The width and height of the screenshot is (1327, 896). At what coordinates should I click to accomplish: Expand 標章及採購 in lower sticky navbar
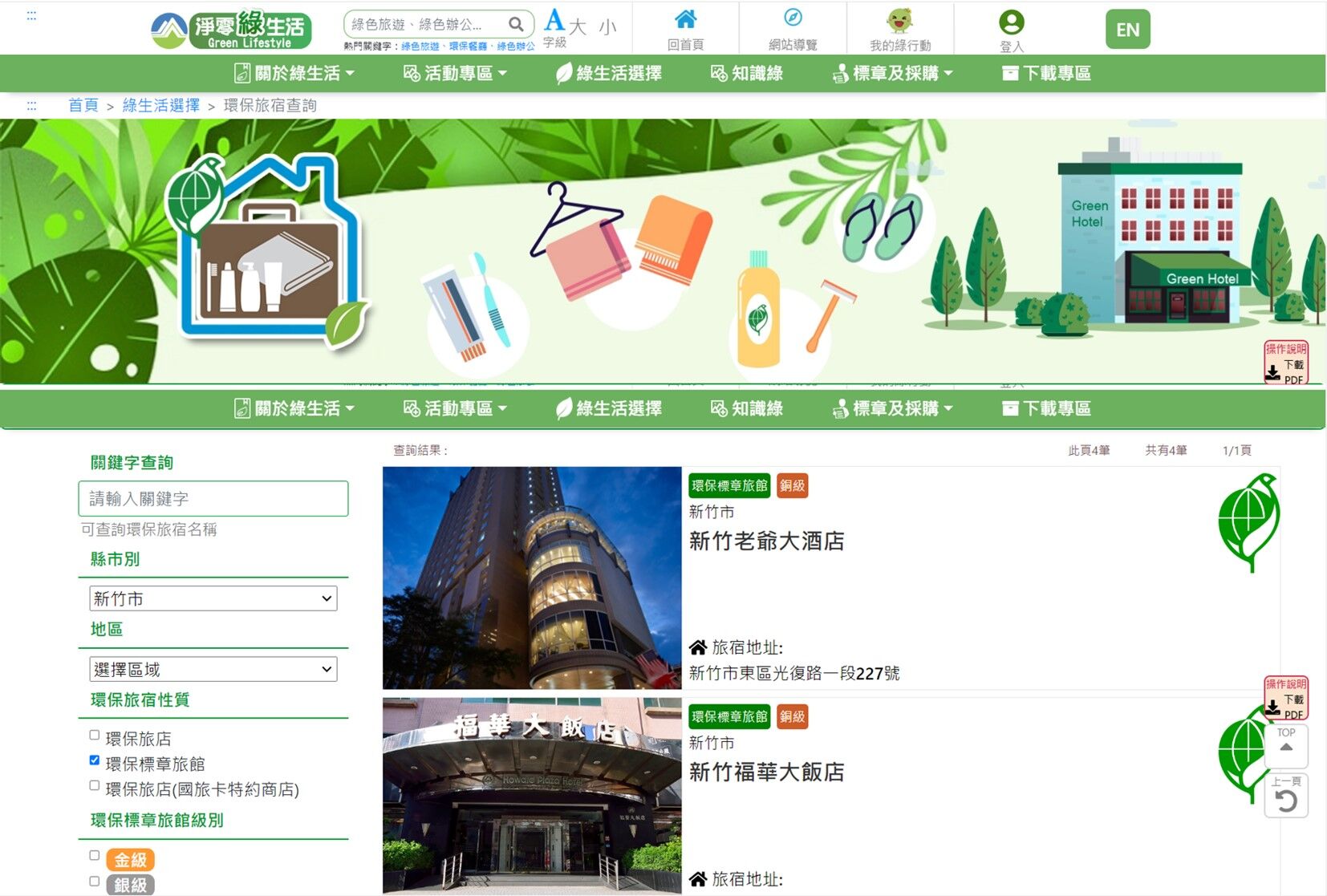click(x=892, y=408)
